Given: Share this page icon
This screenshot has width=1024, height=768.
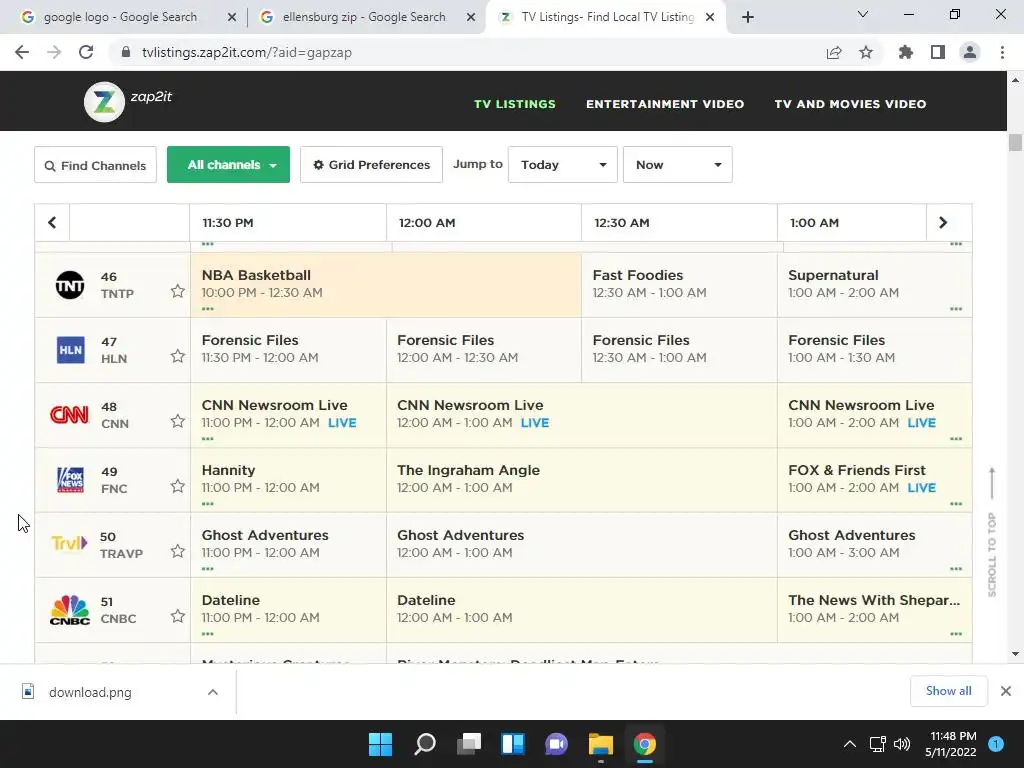Looking at the screenshot, I should pos(834,52).
